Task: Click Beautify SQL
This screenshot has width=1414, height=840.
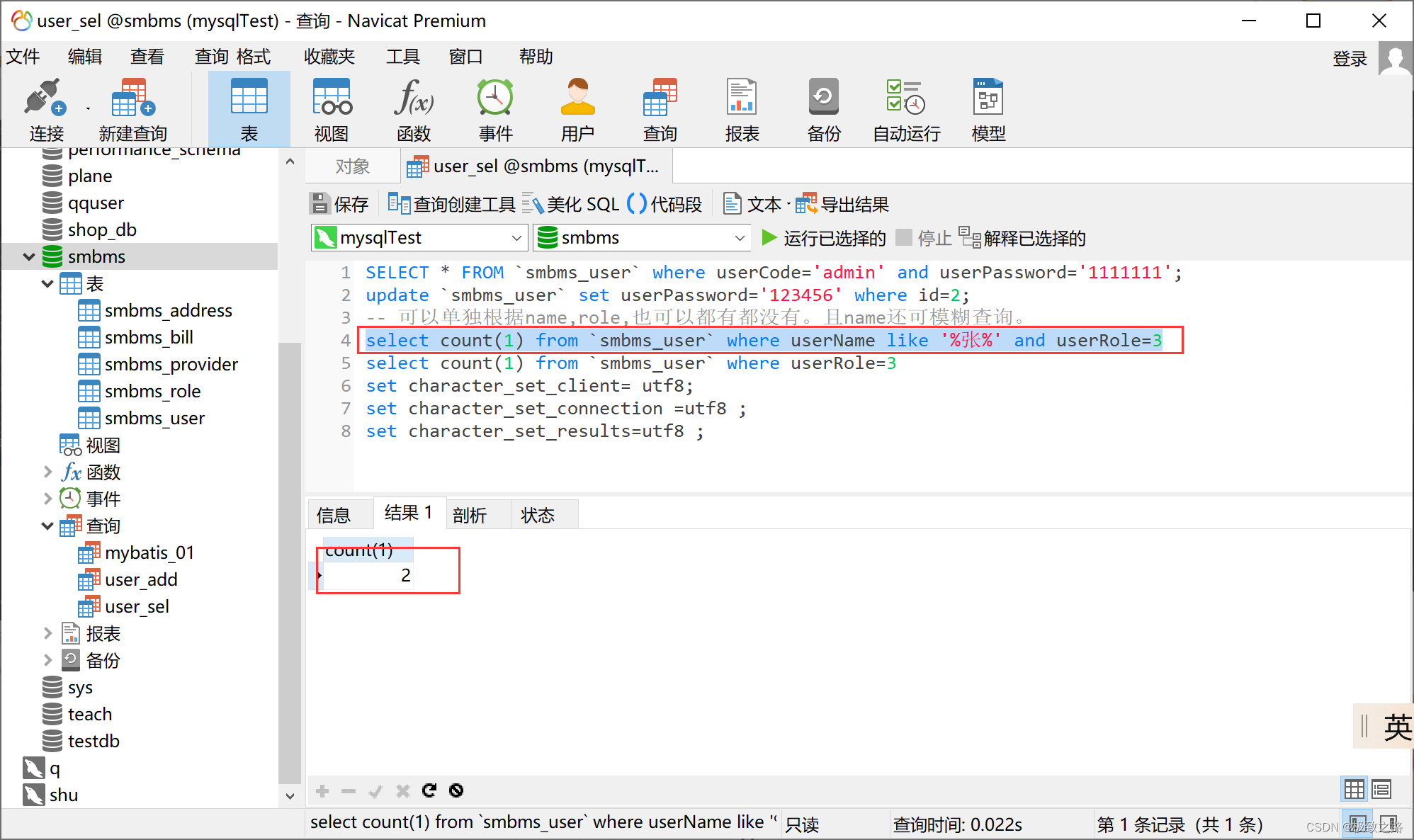Action: pos(571,204)
